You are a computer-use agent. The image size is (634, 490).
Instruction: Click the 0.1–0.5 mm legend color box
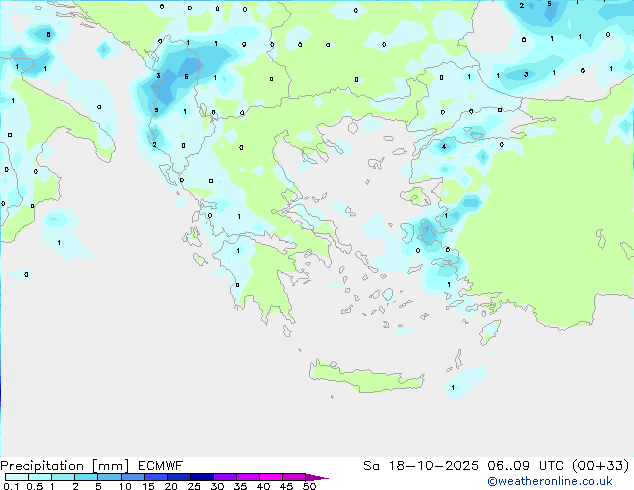(17, 477)
